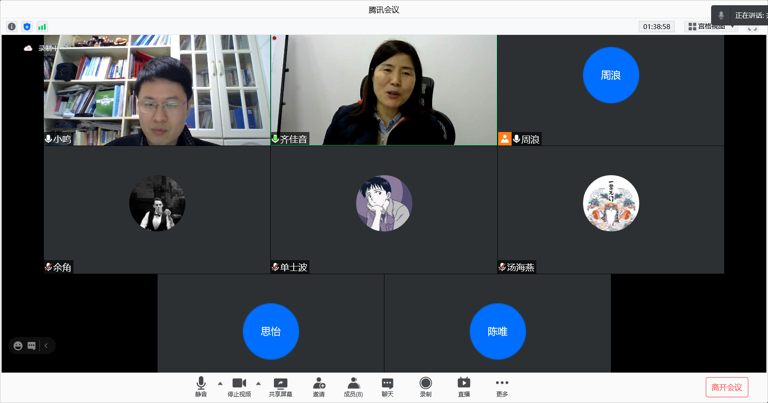Collapse the reaction bar with the chevron
Screen dimensions: 768x403
pos(46,346)
